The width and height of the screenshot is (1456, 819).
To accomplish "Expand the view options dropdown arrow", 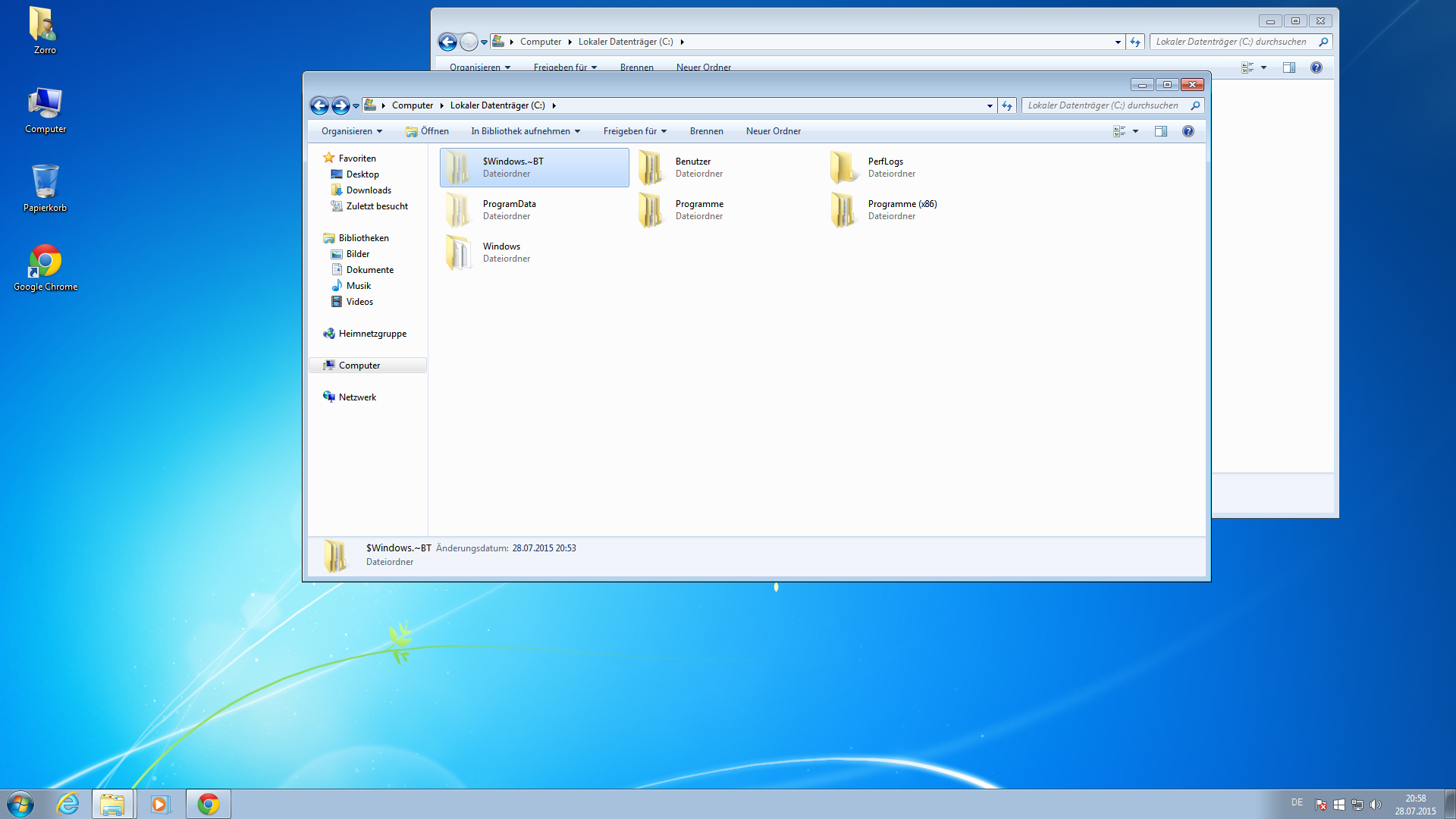I will click(1136, 131).
